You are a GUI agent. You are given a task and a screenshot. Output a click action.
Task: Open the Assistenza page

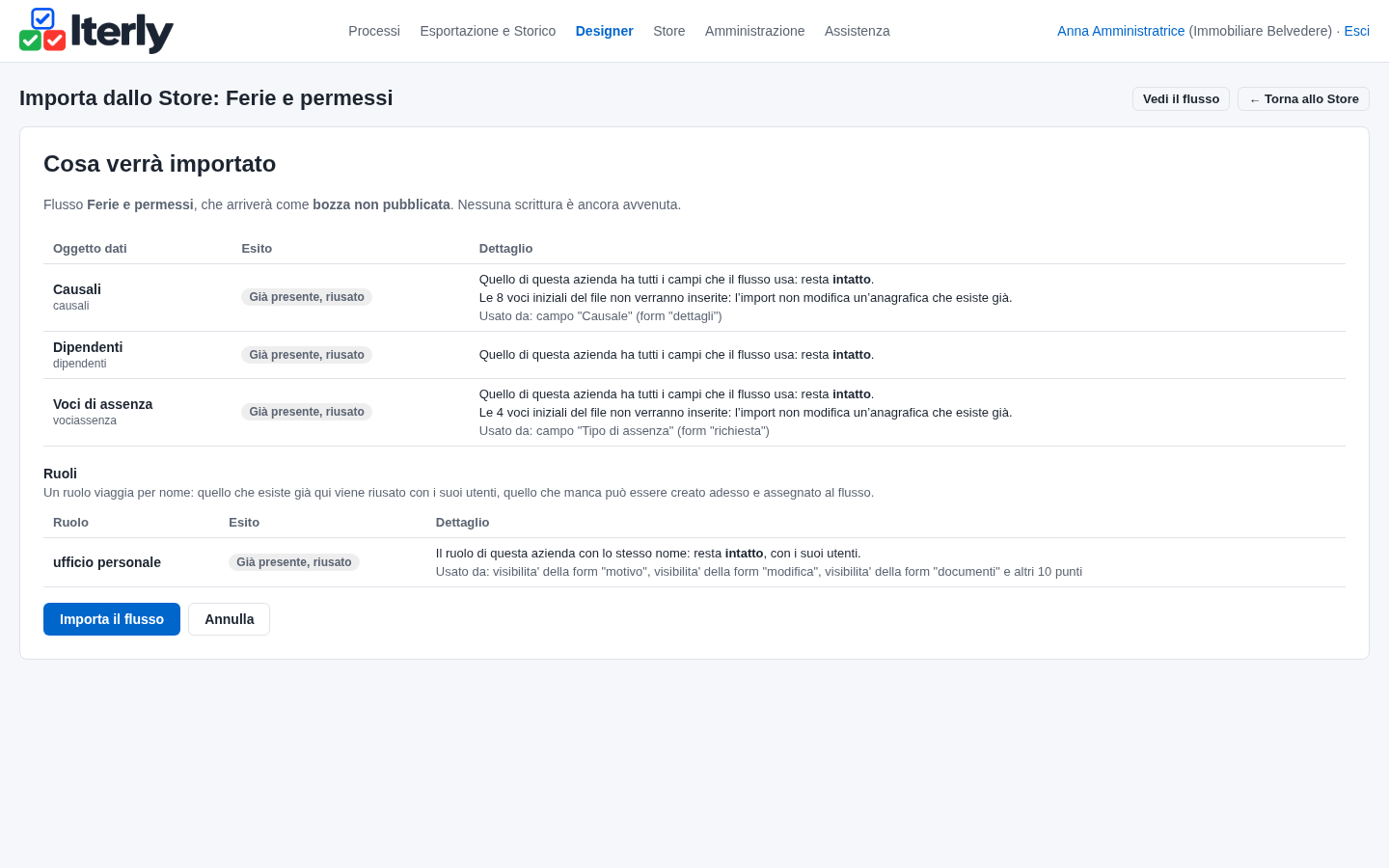(x=858, y=31)
